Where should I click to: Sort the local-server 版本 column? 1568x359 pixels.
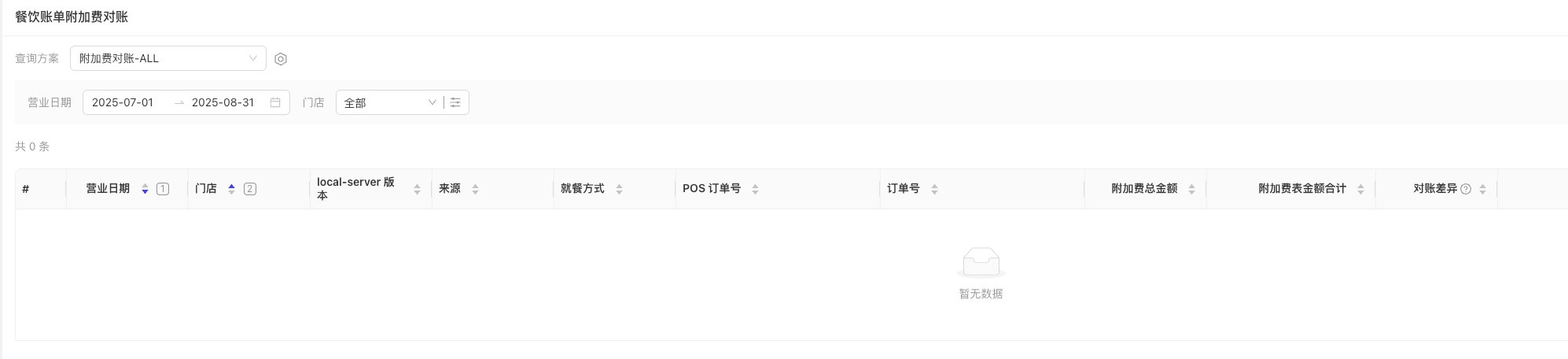pyautogui.click(x=417, y=189)
